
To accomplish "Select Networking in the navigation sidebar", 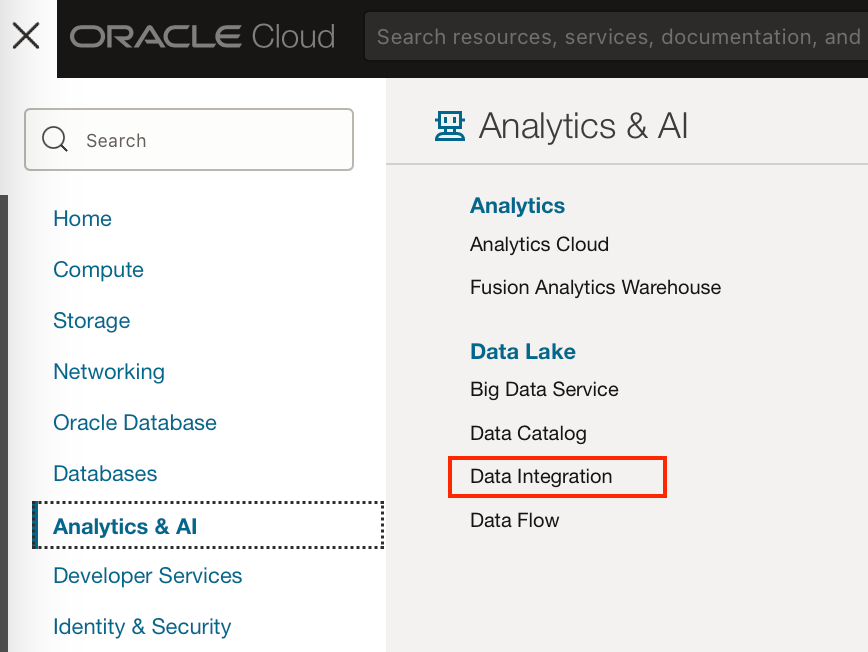I will click(x=109, y=372).
